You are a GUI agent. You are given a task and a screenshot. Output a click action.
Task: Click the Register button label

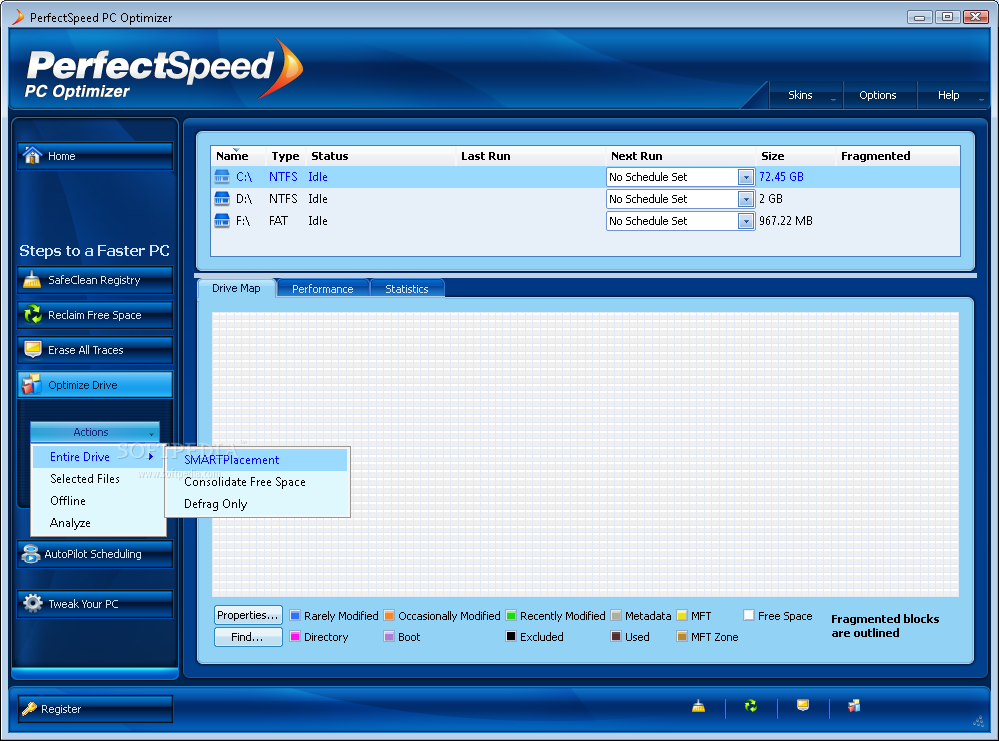[61, 709]
